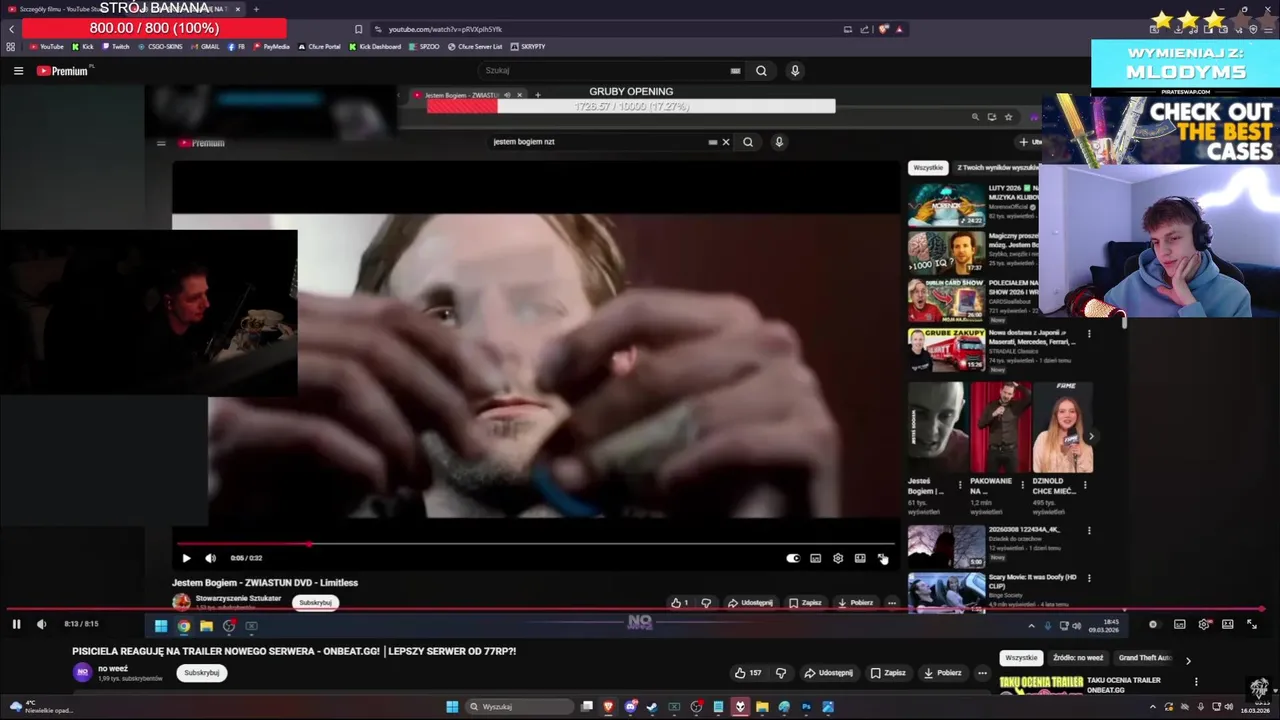Open TAKU OCENIA TRAILER recommended thumbnail
This screenshot has width=1280, height=720.
[x=1041, y=685]
